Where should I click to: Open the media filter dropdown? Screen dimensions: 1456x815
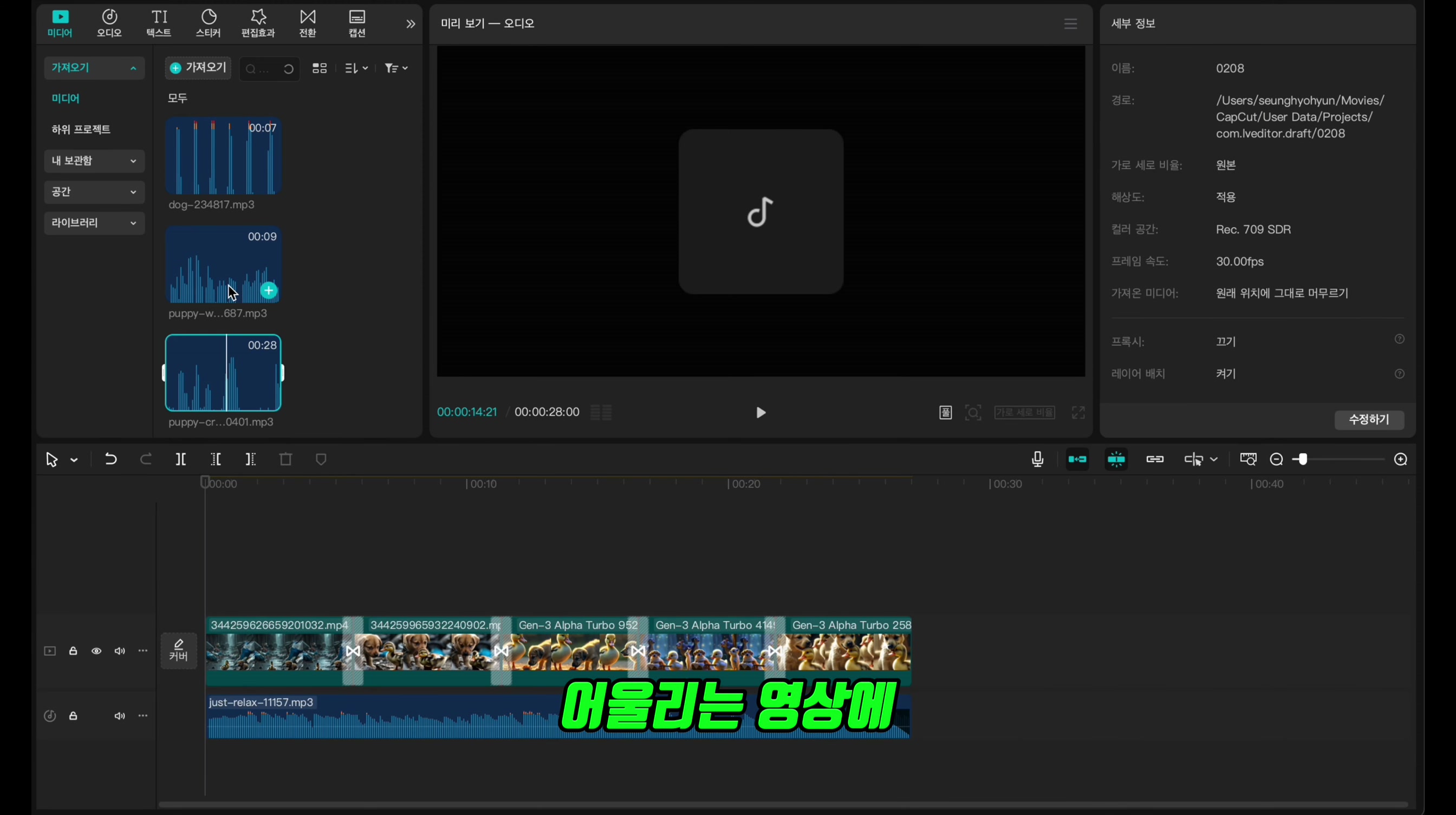(x=396, y=68)
